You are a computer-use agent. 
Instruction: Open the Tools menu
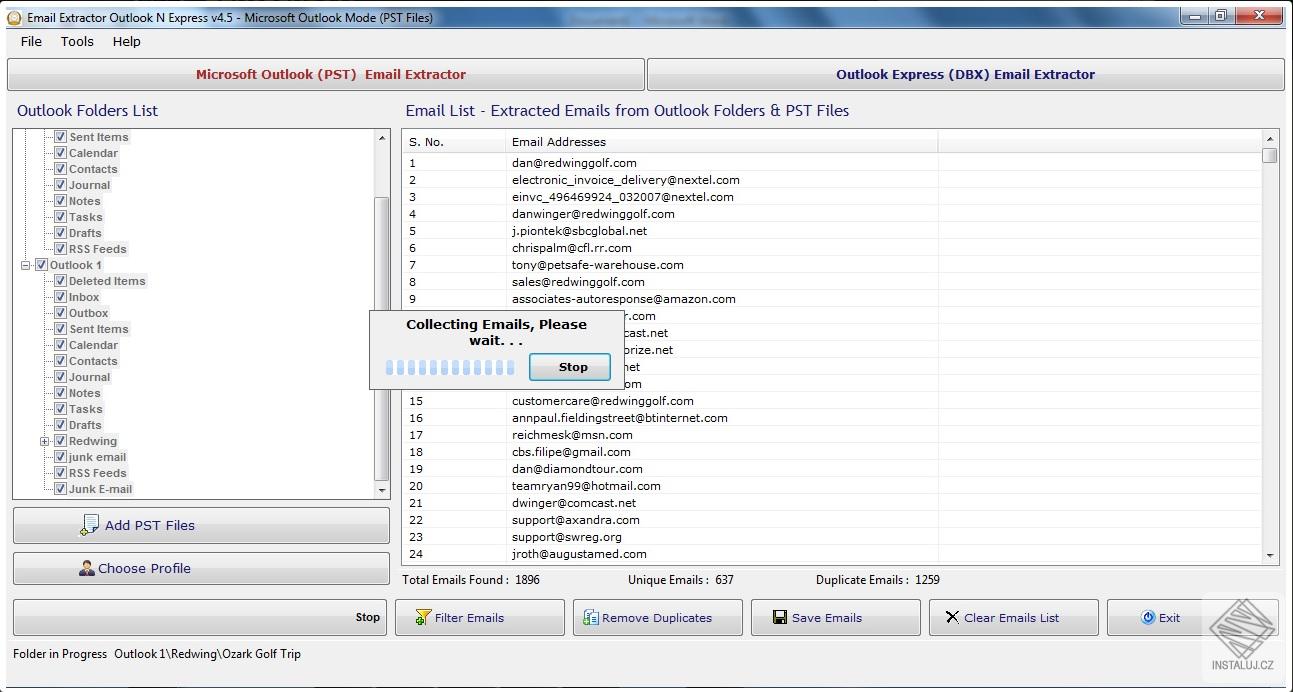tap(77, 41)
